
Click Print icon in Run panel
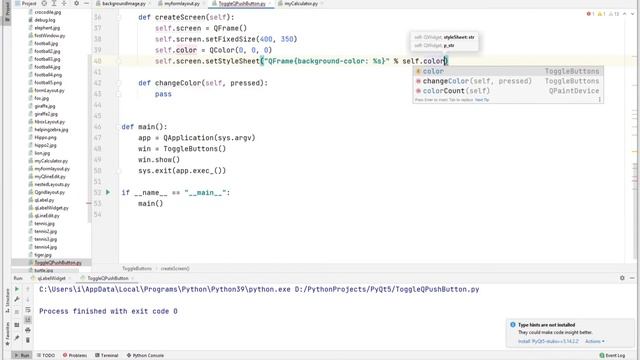click(28, 330)
